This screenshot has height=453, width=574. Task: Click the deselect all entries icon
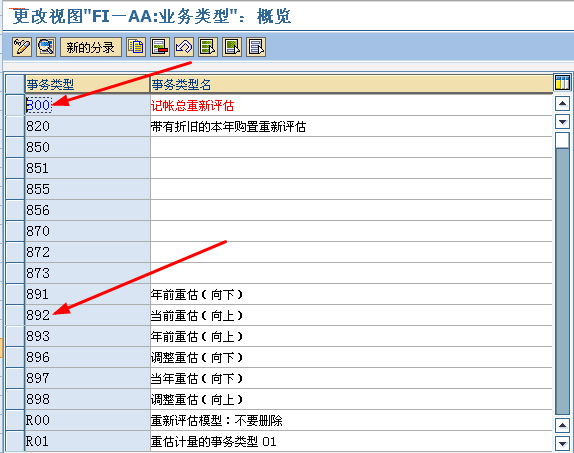pyautogui.click(x=256, y=47)
